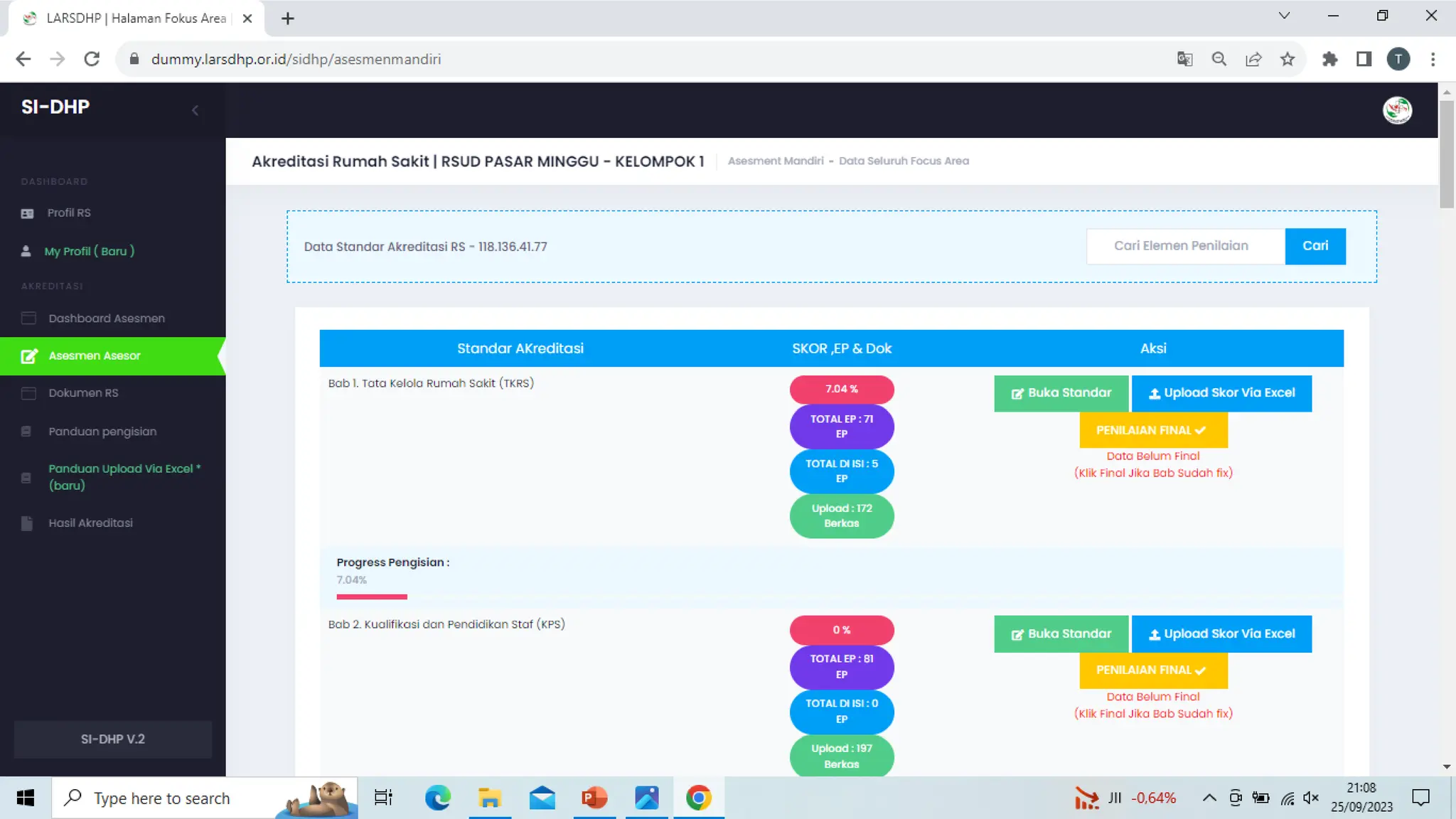Open the Chrome extensions puzzle icon
Image resolution: width=1456 pixels, height=819 pixels.
[x=1329, y=59]
